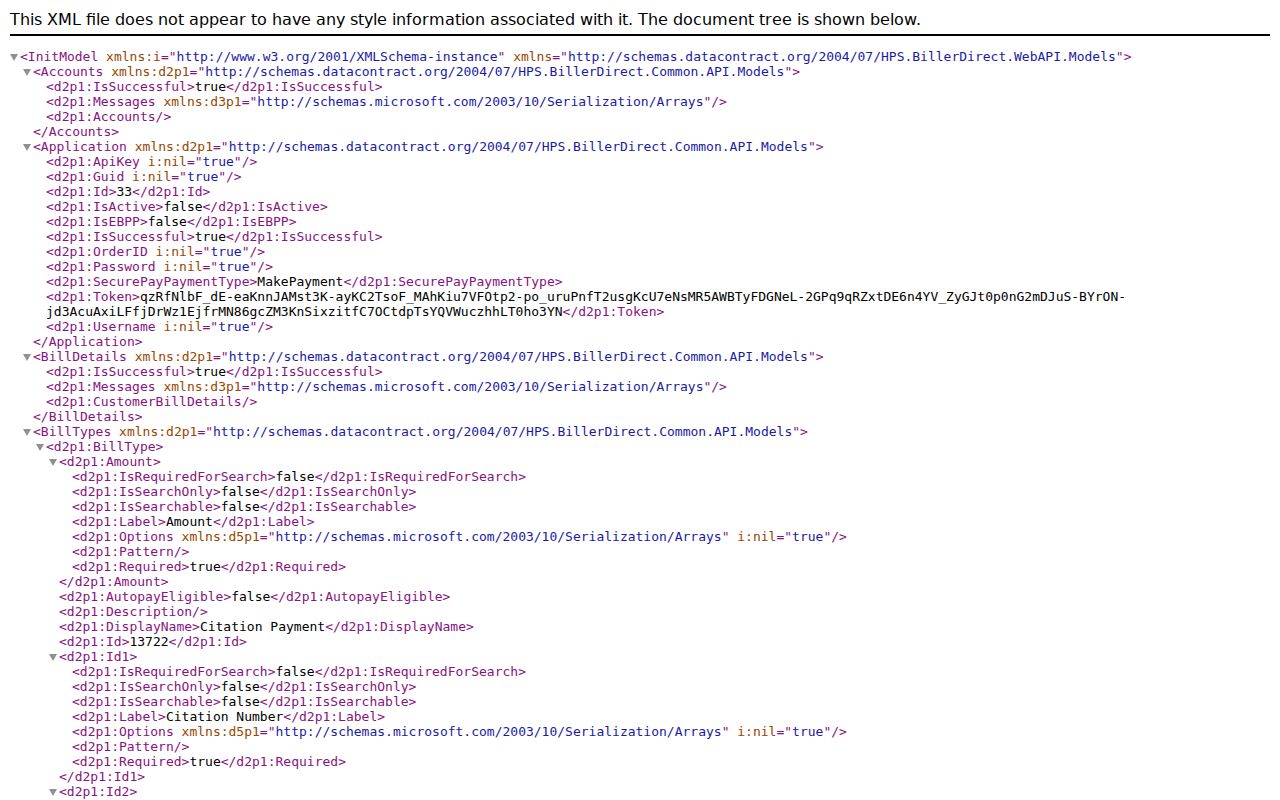Viewport: 1280px width, 800px height.
Task: Click the d2p1:AutopayEligible false line
Action: [254, 597]
